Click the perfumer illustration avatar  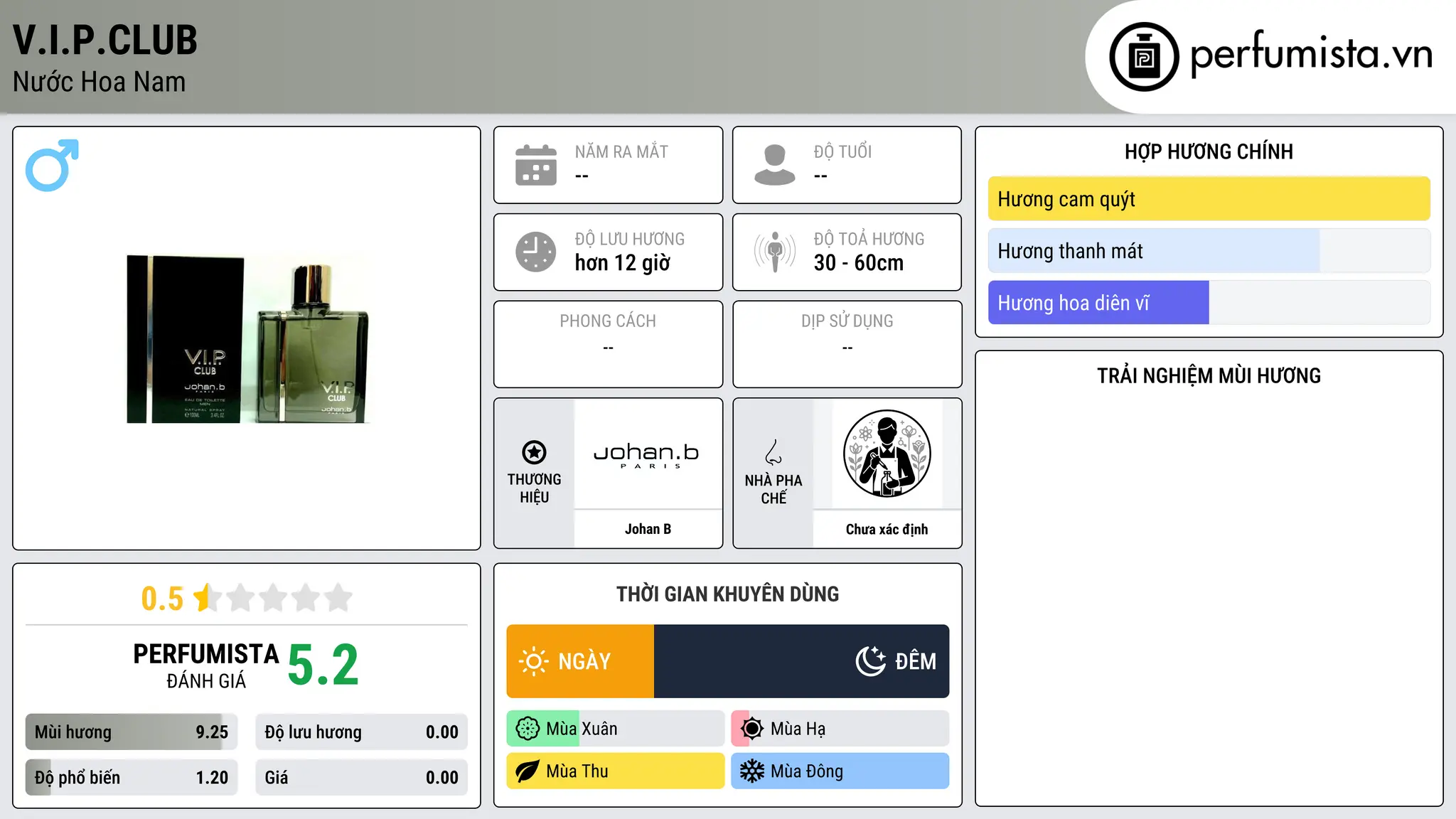(x=887, y=454)
